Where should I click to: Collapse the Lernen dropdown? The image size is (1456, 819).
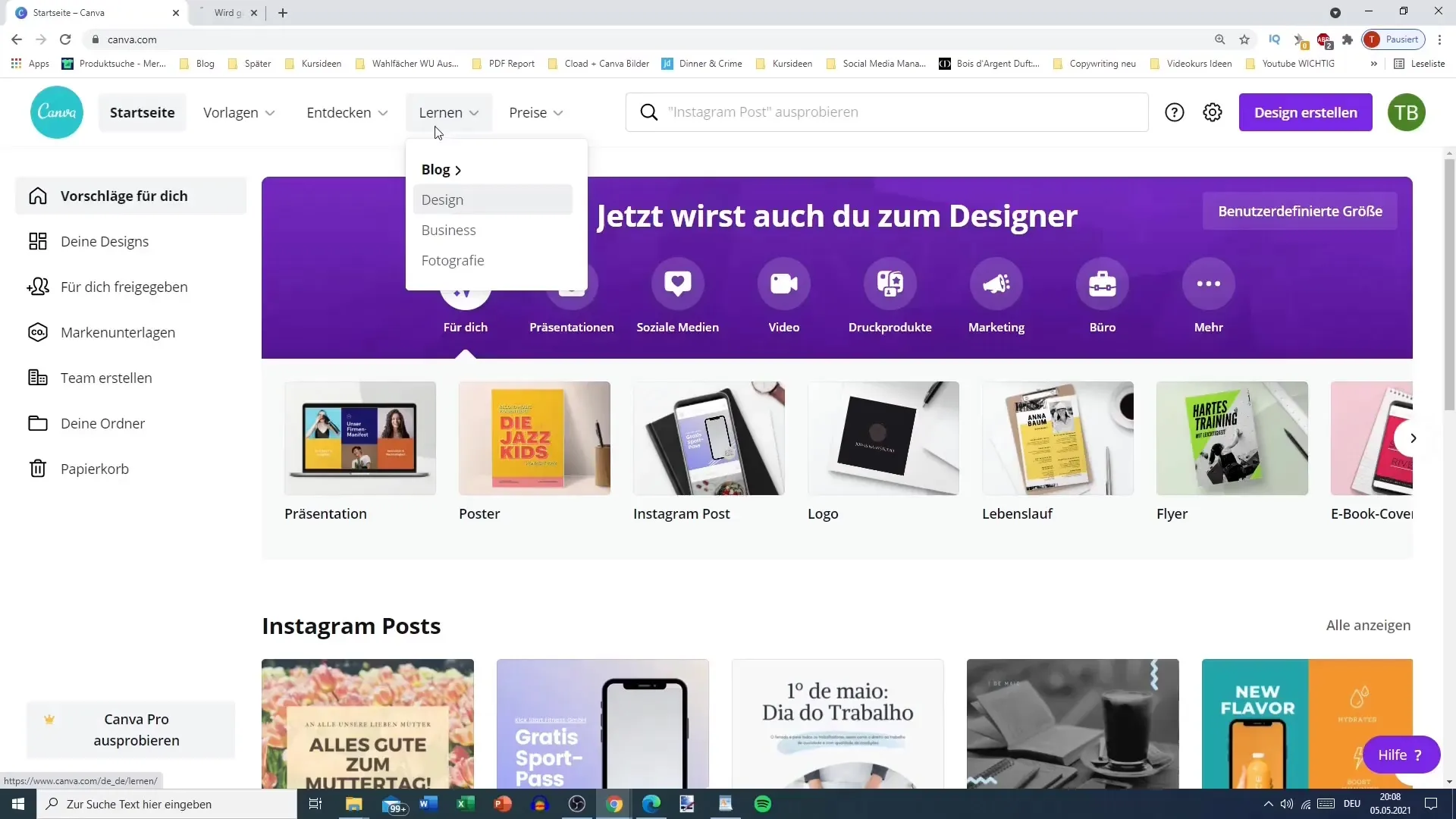[x=449, y=112]
